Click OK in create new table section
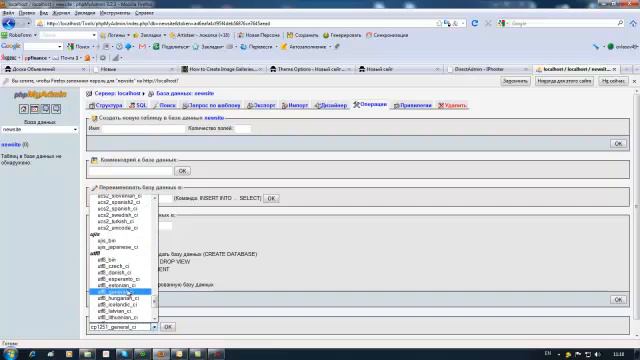Image resolution: width=640 pixels, height=360 pixels. click(618, 144)
